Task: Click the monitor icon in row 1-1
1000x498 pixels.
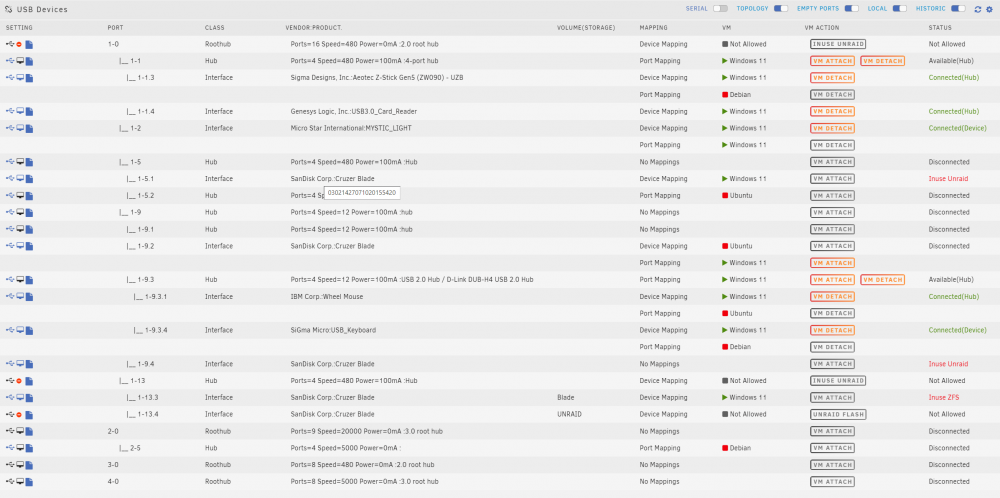Action: coord(20,61)
